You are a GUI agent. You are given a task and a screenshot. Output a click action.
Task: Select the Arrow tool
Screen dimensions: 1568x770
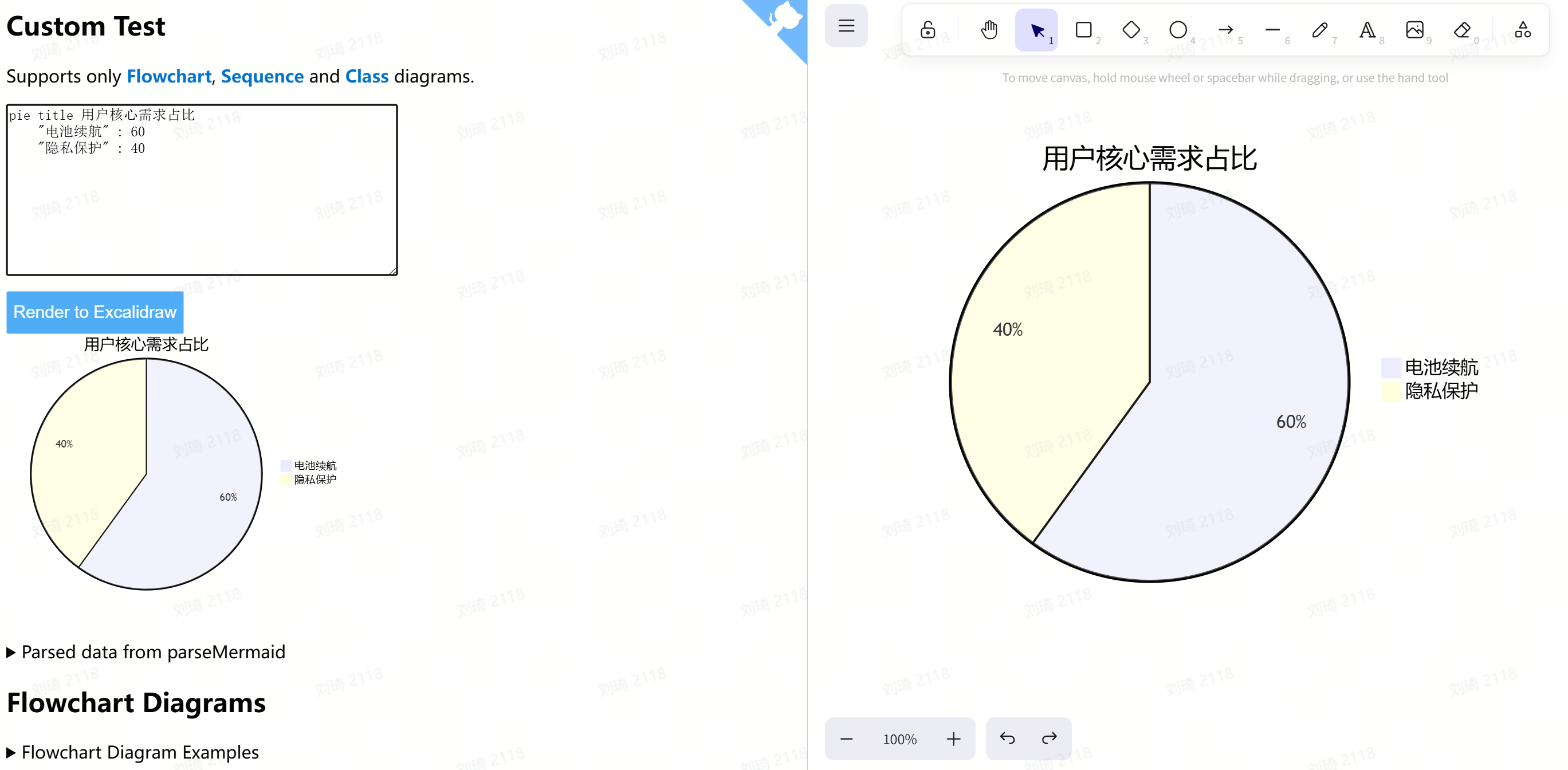(x=1225, y=29)
